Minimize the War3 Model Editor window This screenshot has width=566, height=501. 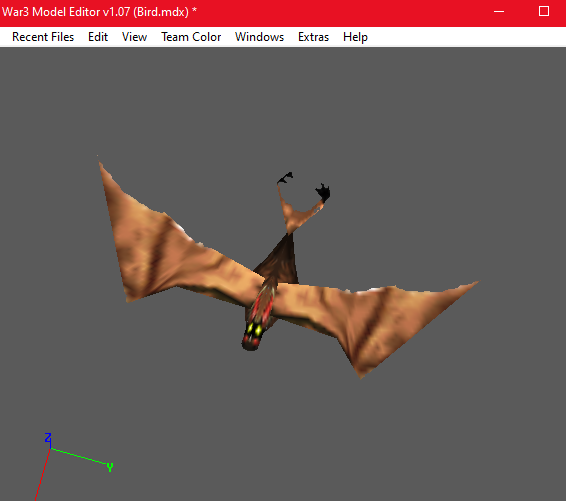(x=499, y=12)
